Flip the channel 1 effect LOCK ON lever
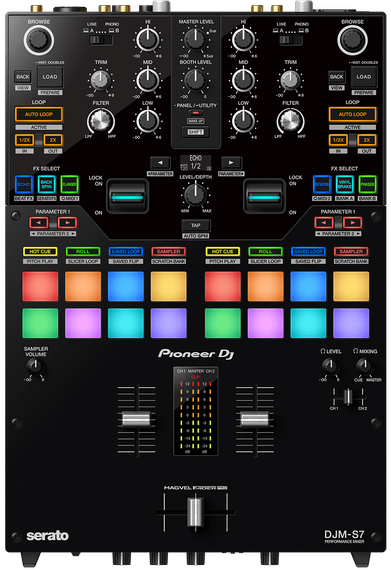The width and height of the screenshot is (391, 570). (x=127, y=196)
